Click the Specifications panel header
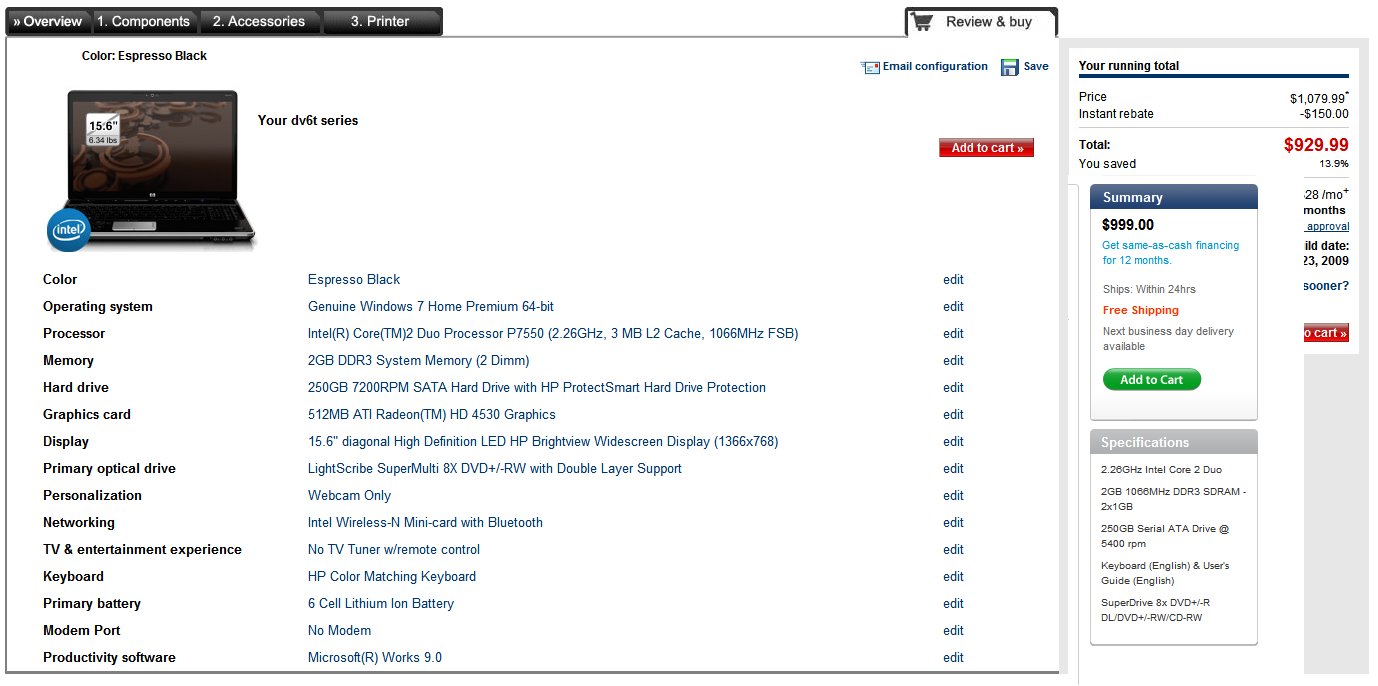The image size is (1378, 686). (1174, 442)
